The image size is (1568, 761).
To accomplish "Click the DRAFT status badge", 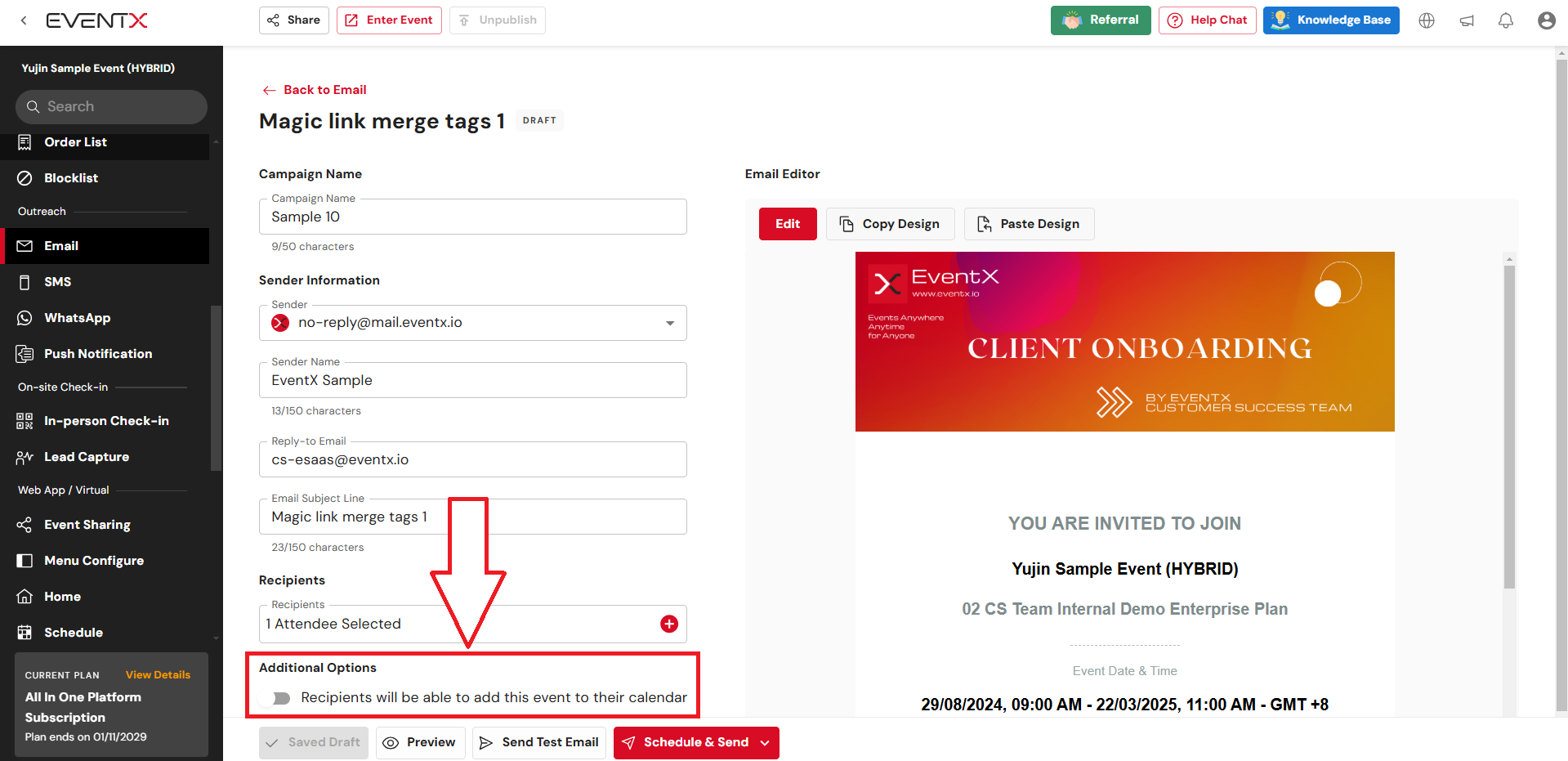I will pyautogui.click(x=539, y=120).
